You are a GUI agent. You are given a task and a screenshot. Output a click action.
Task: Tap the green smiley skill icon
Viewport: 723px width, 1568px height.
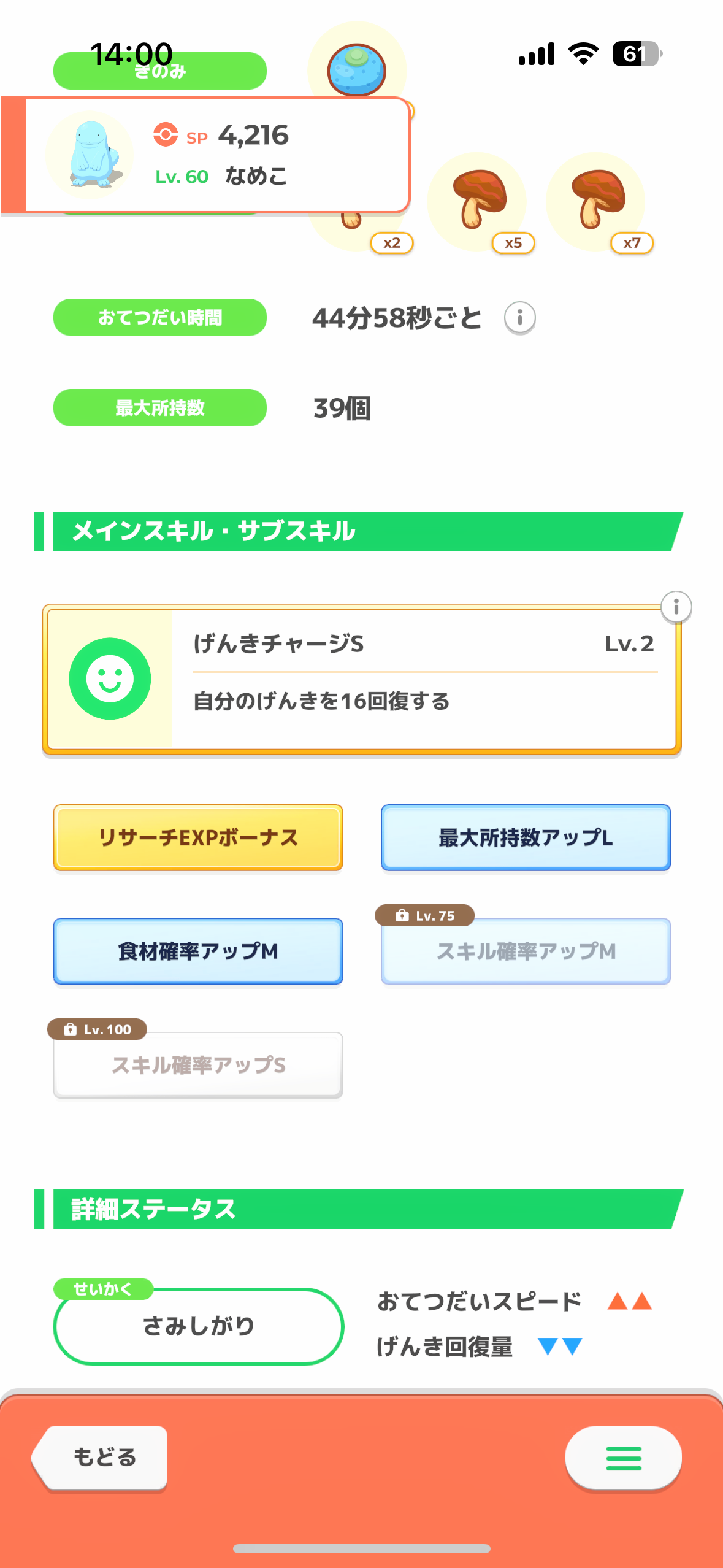(x=110, y=678)
